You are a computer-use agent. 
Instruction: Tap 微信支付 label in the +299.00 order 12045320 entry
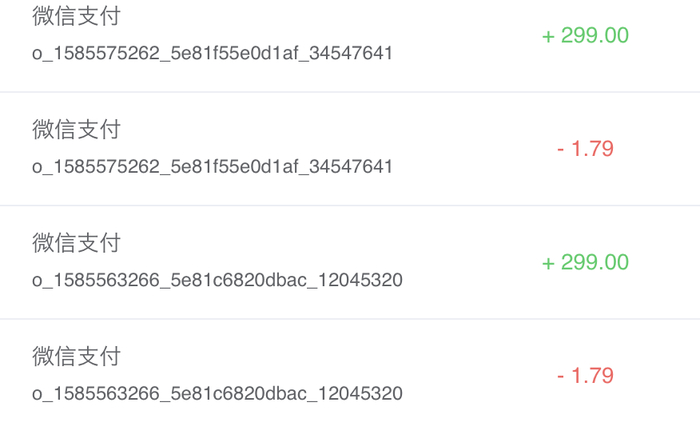[76, 243]
